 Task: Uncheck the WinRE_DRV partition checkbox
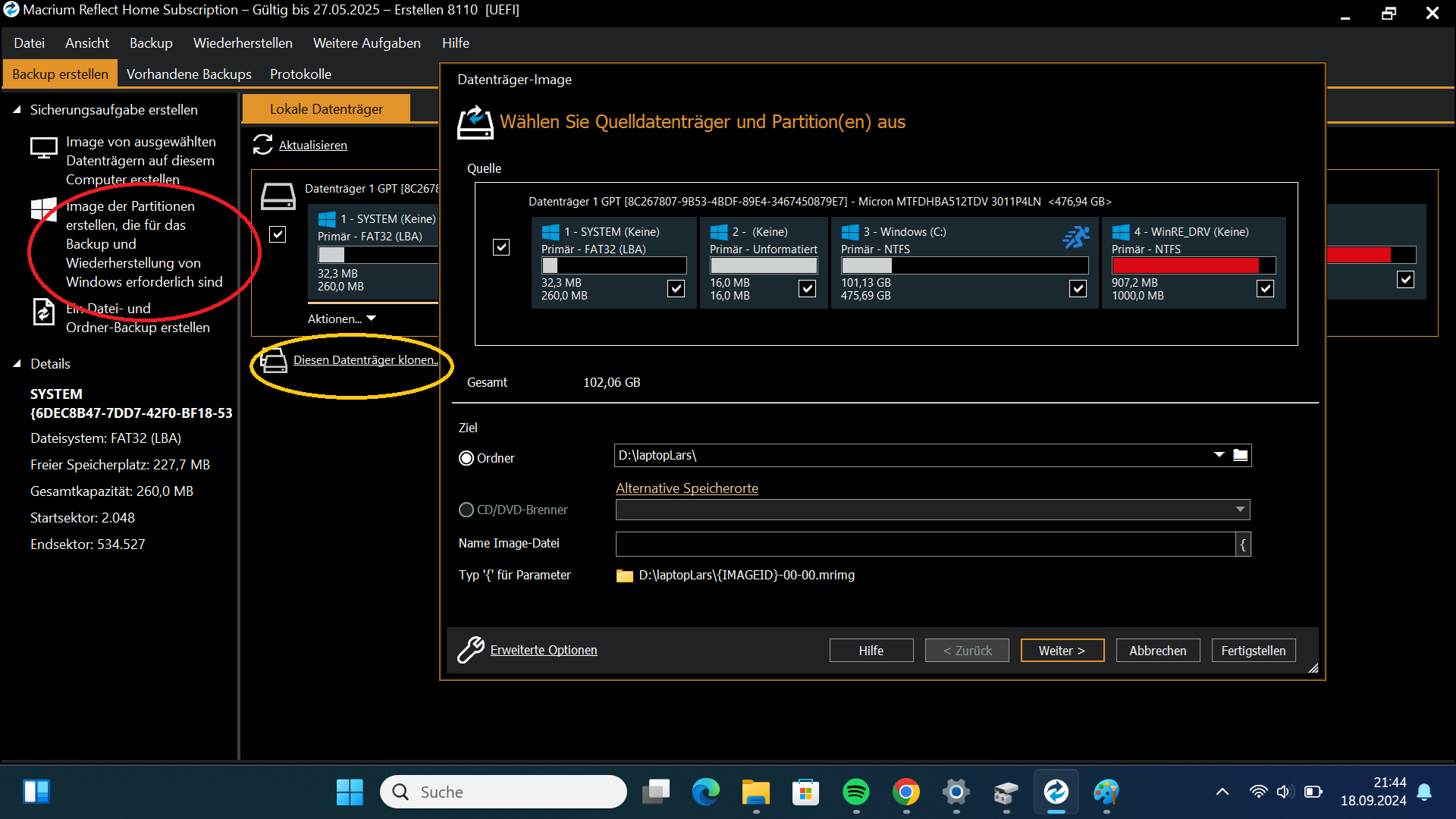point(1265,288)
